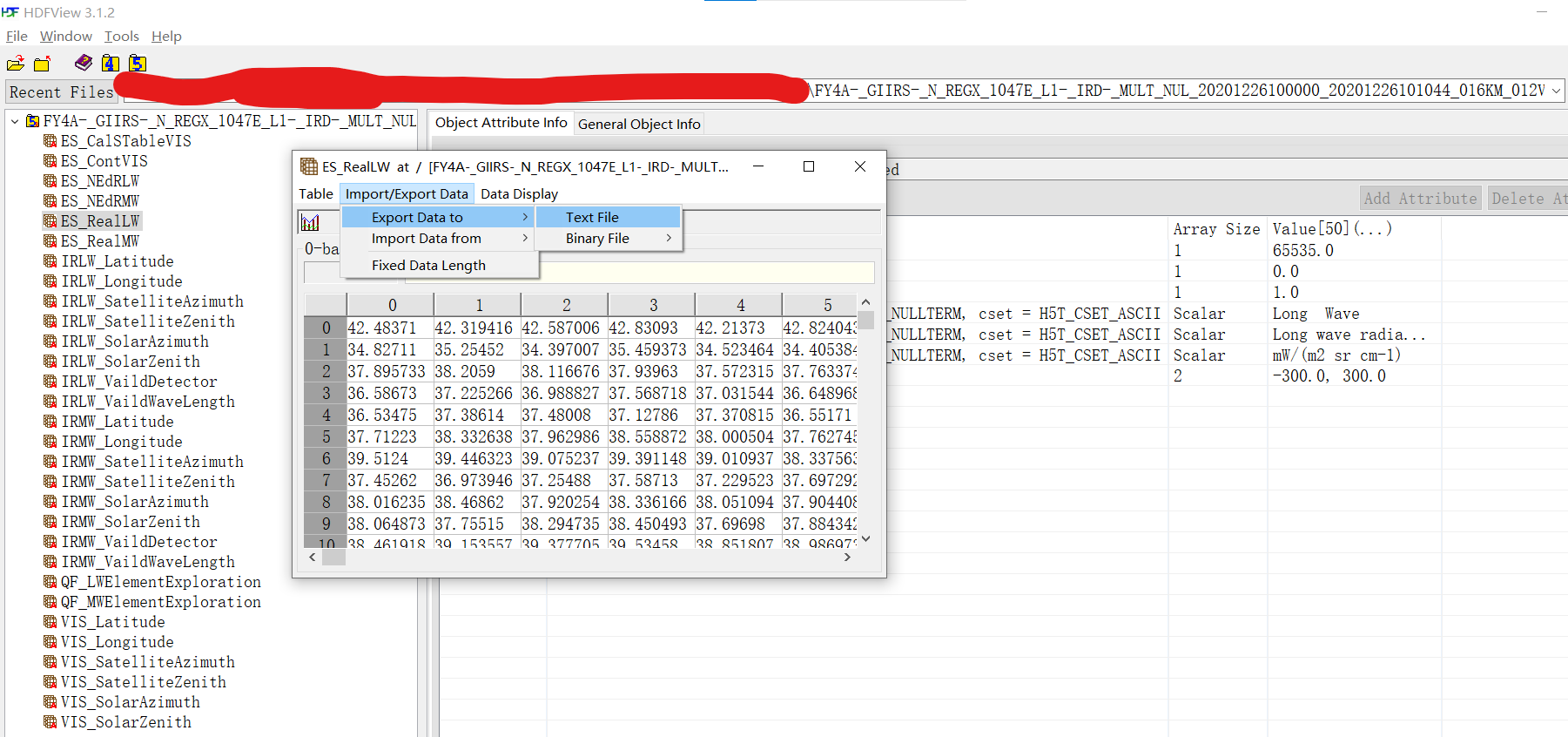
Task: Click dataset icon beside ES_ContVIS
Action: point(50,161)
